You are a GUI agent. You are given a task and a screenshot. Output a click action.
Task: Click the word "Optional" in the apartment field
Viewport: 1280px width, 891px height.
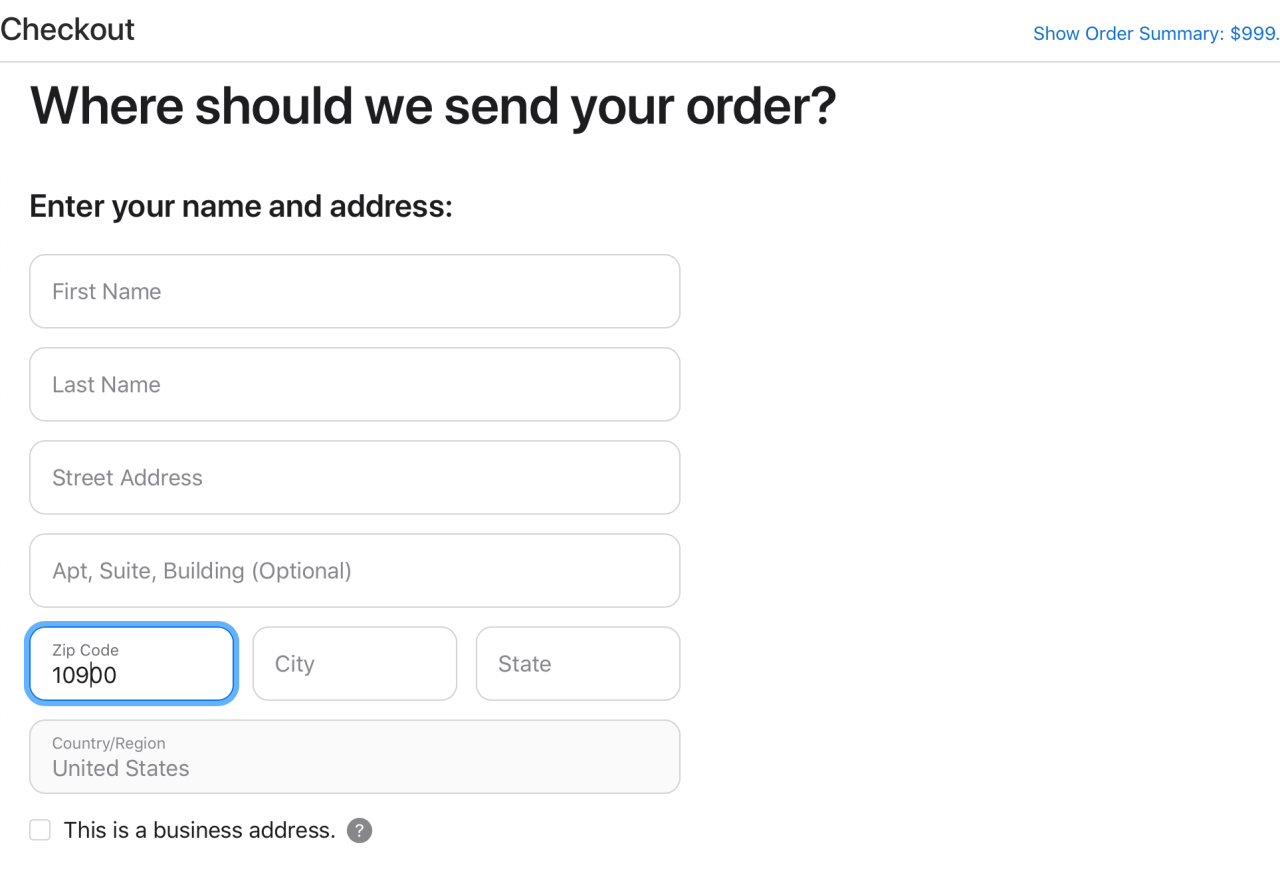[301, 571]
